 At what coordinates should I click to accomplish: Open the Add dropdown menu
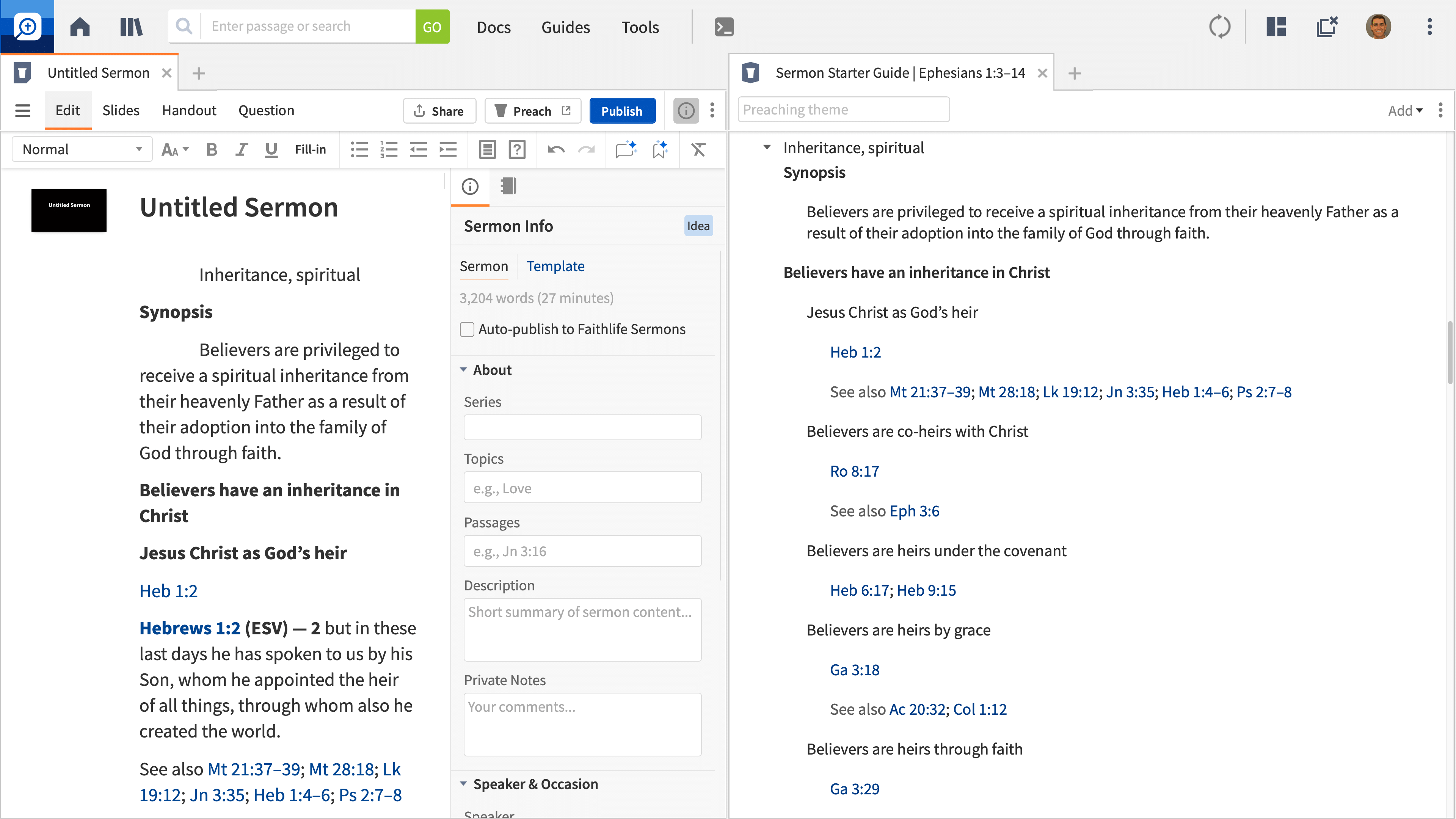tap(1404, 110)
